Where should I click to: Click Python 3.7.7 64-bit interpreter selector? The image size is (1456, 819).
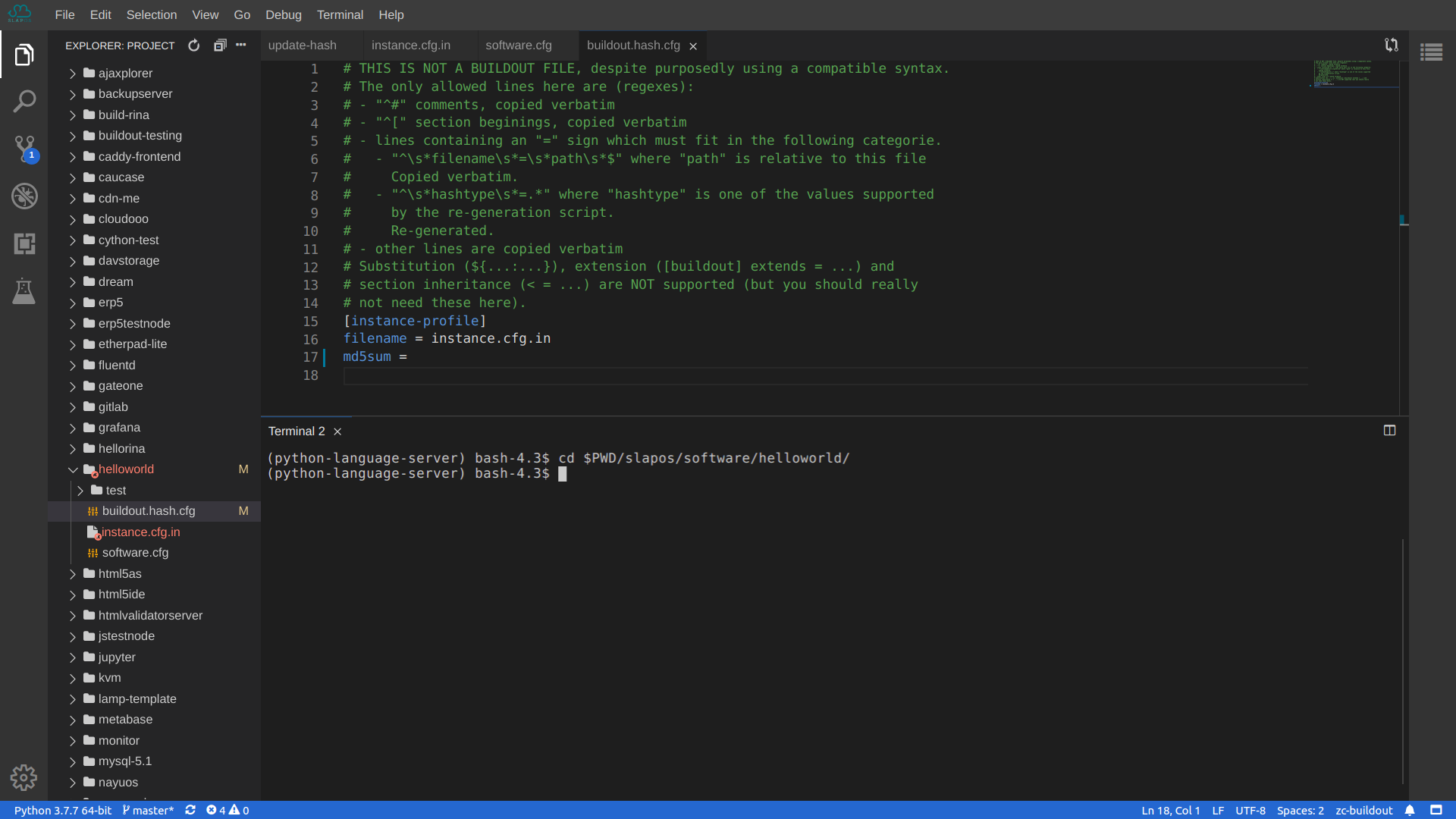coord(63,810)
